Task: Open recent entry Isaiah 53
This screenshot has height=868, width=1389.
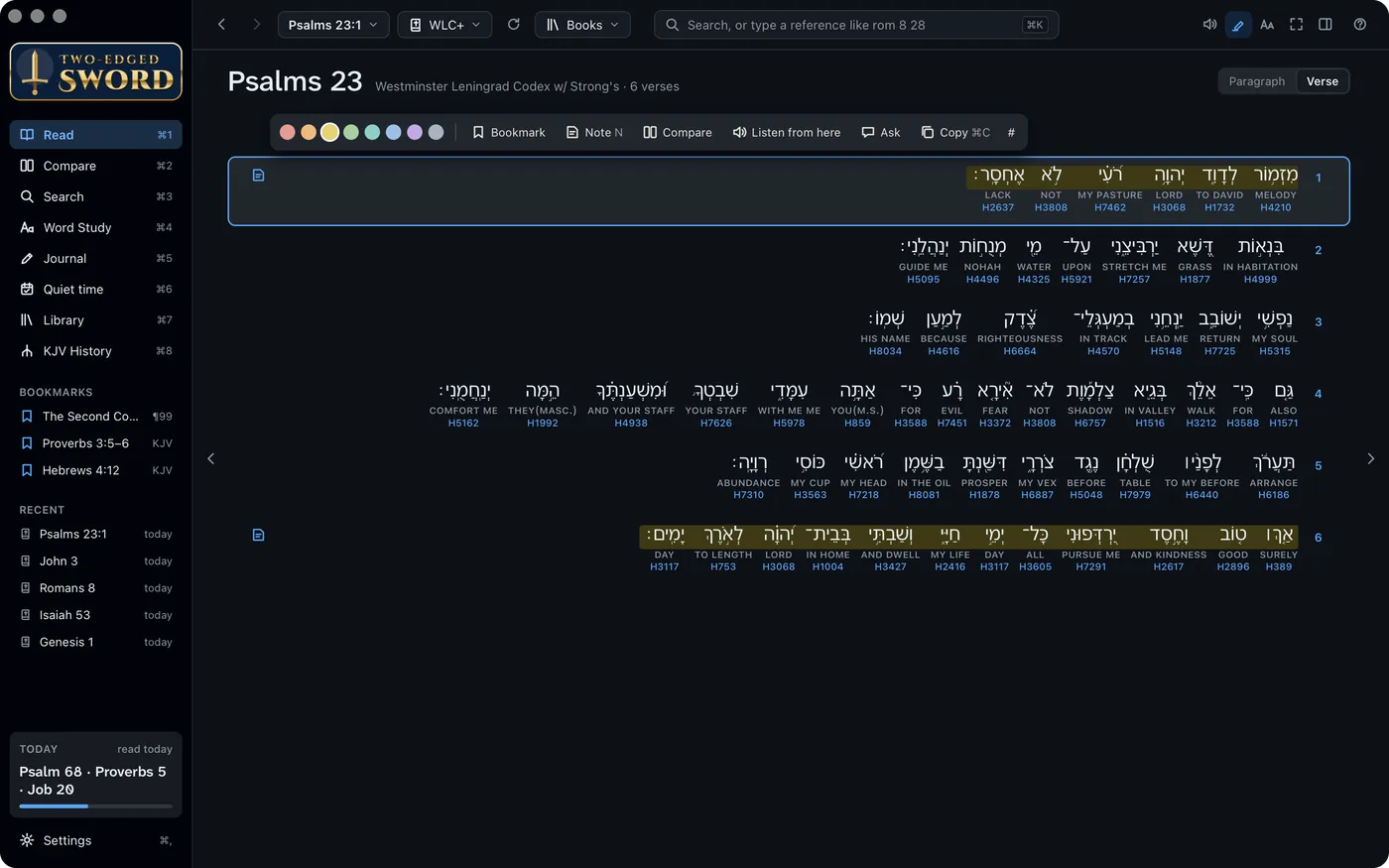Action: tap(96, 615)
